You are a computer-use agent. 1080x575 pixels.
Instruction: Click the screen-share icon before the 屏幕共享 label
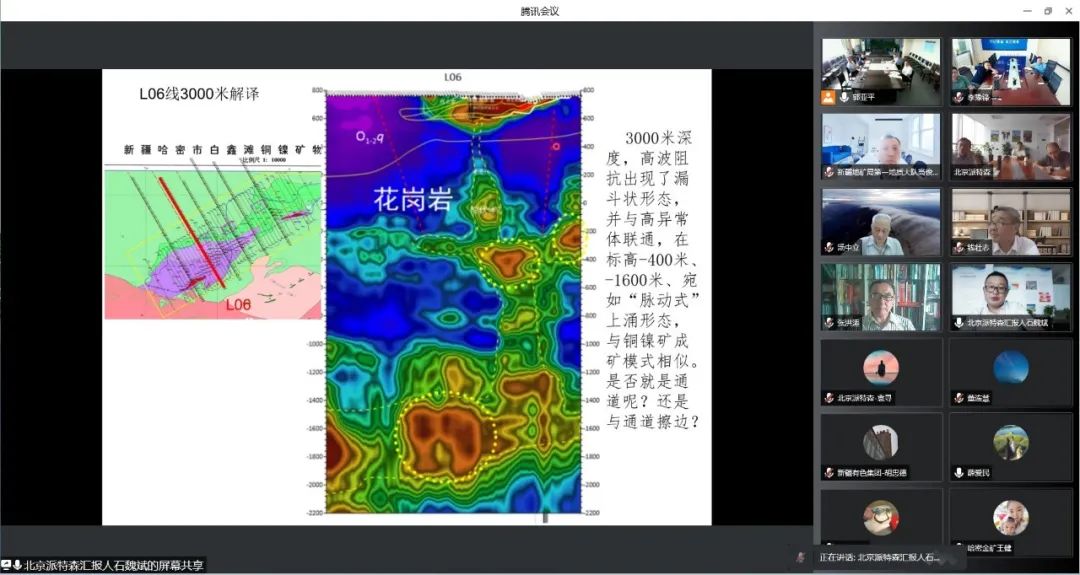click(x=6, y=565)
